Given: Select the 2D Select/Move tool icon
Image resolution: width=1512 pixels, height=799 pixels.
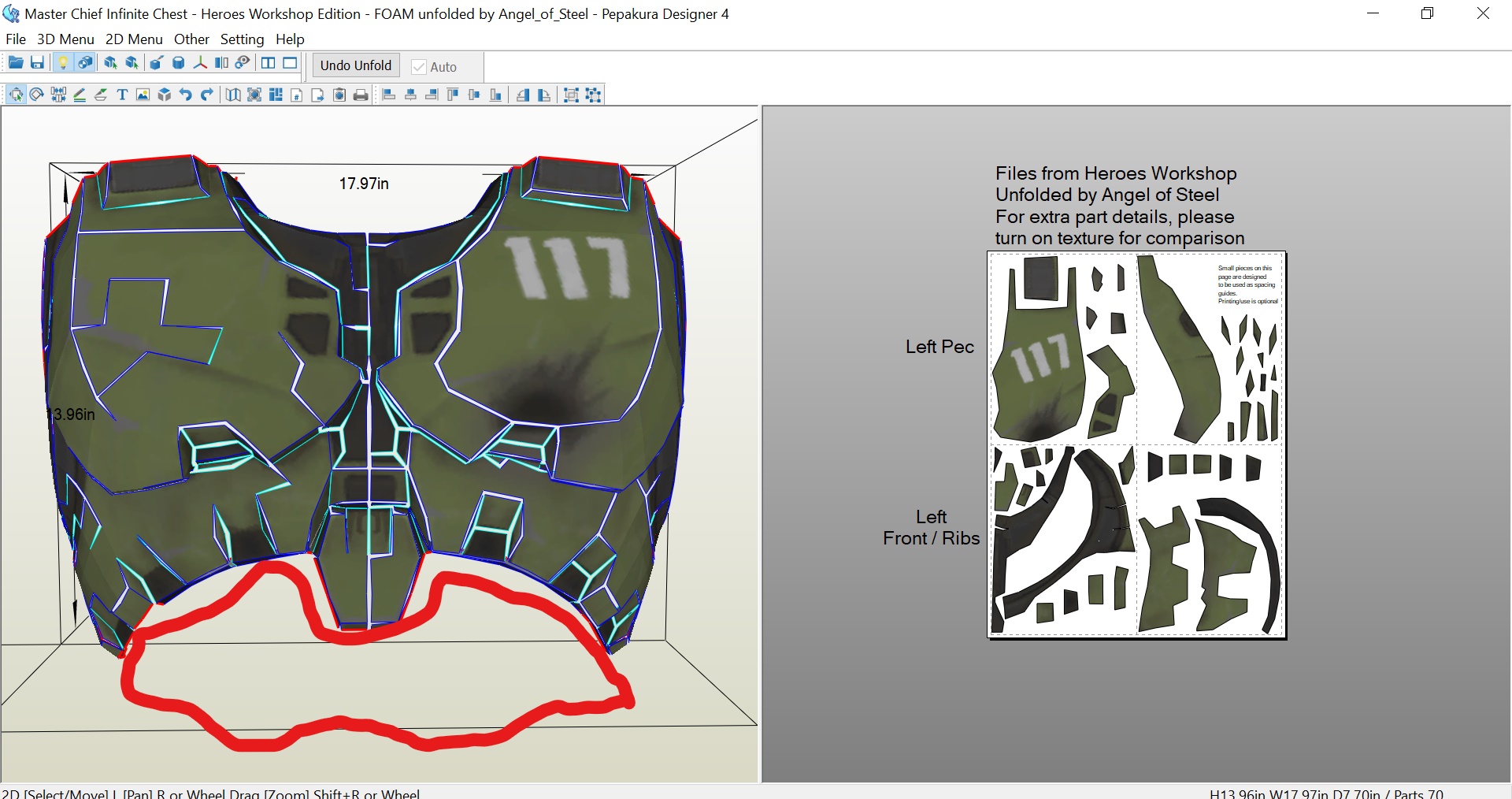Looking at the screenshot, I should pos(16,95).
